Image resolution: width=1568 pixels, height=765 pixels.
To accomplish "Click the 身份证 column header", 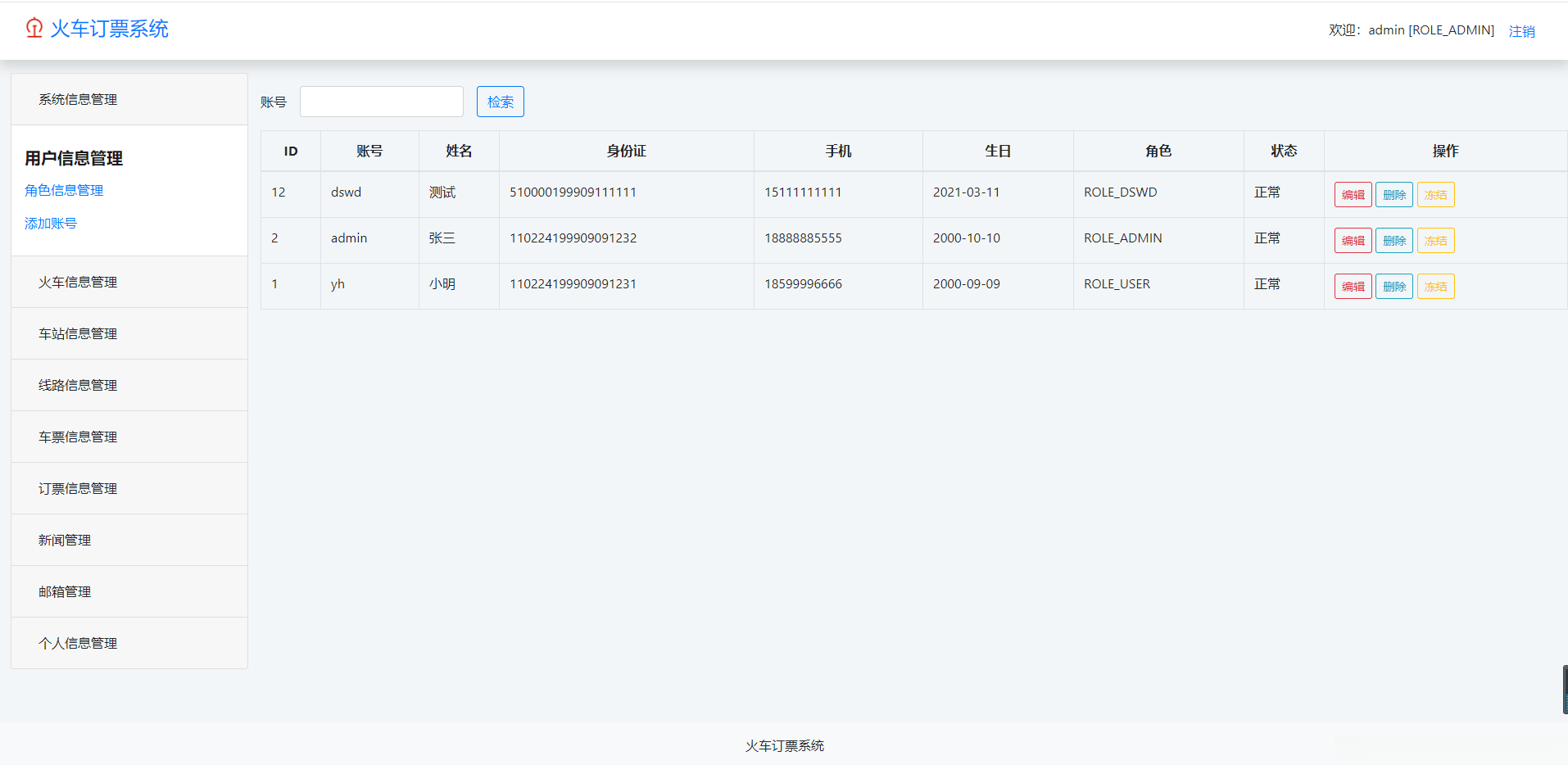I will (627, 151).
